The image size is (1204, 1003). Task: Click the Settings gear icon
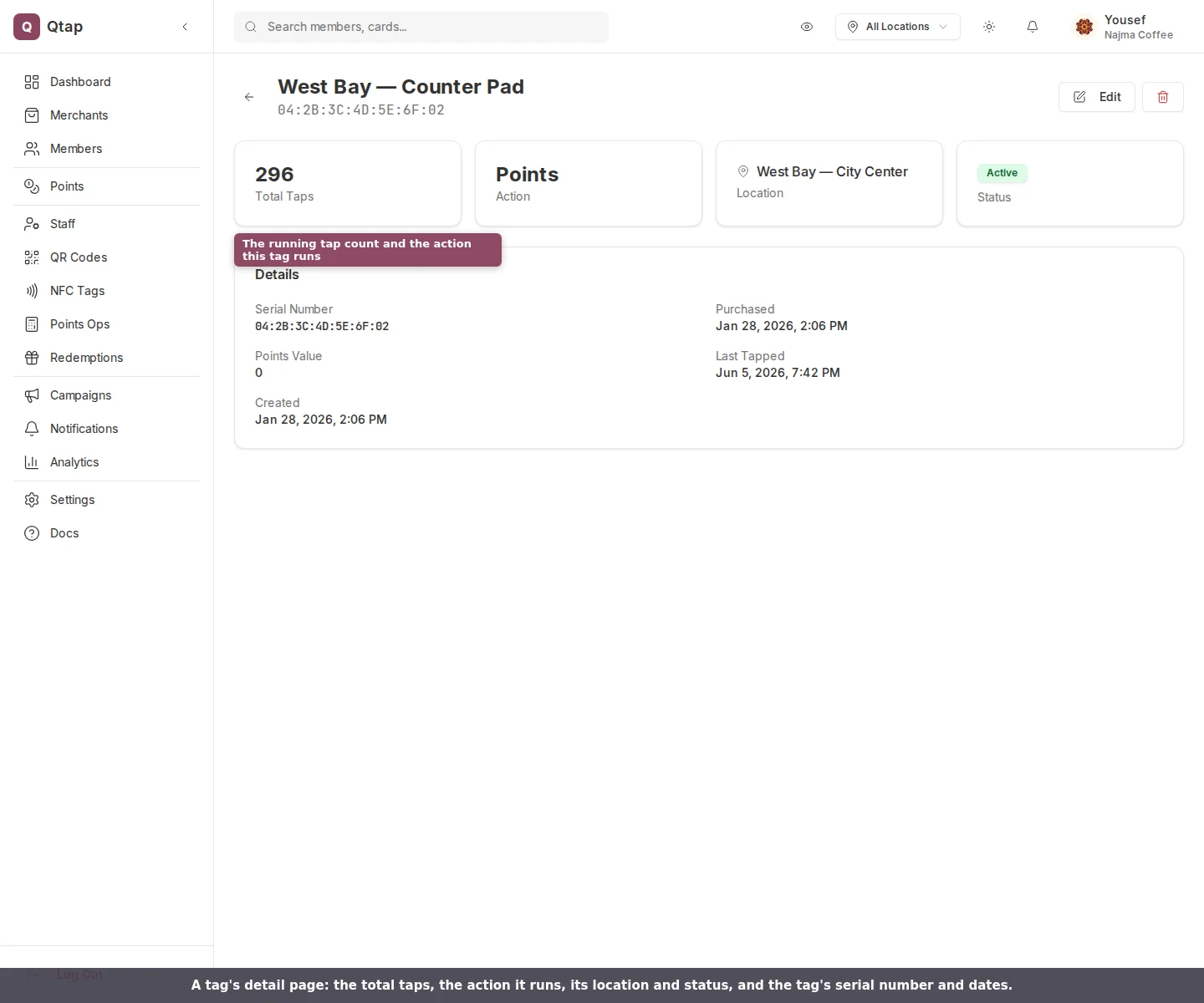(32, 500)
